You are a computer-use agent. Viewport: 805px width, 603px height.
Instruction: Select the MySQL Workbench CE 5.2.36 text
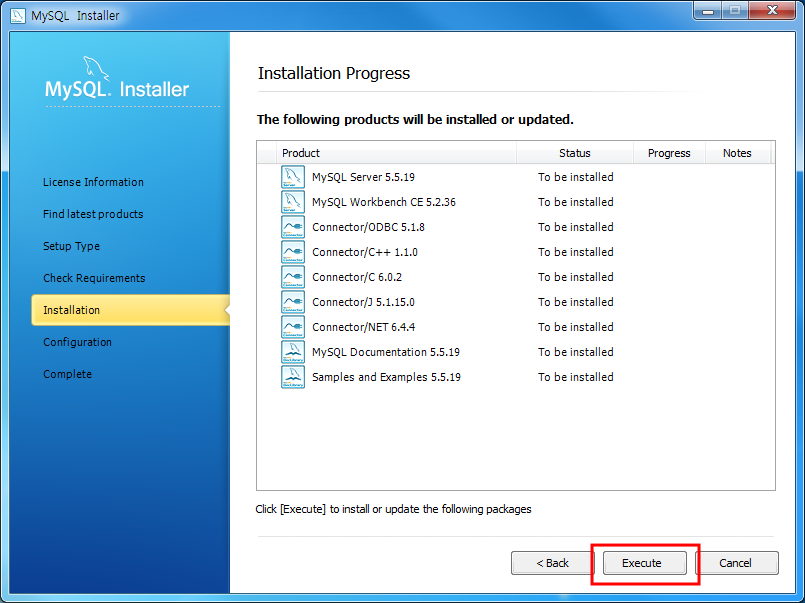384,202
